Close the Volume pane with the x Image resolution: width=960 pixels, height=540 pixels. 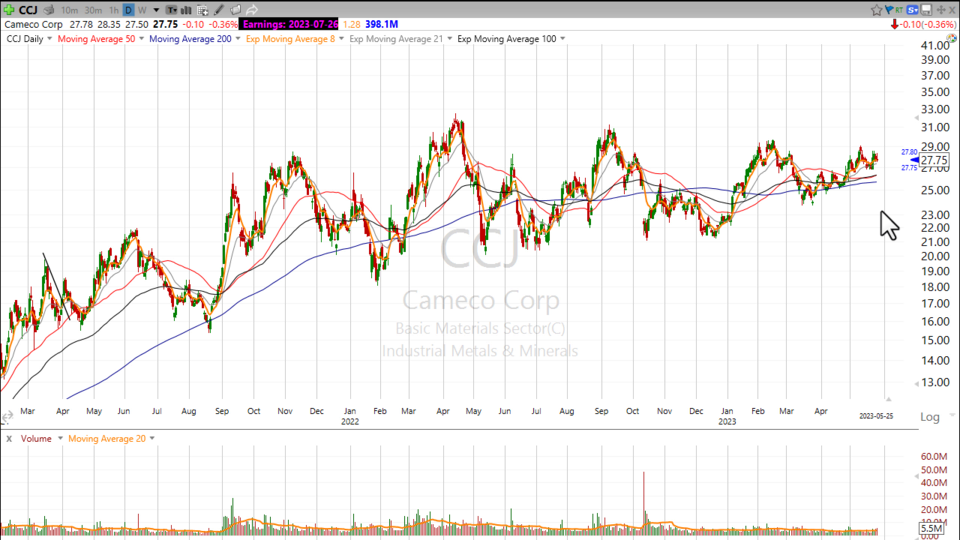coord(9,439)
